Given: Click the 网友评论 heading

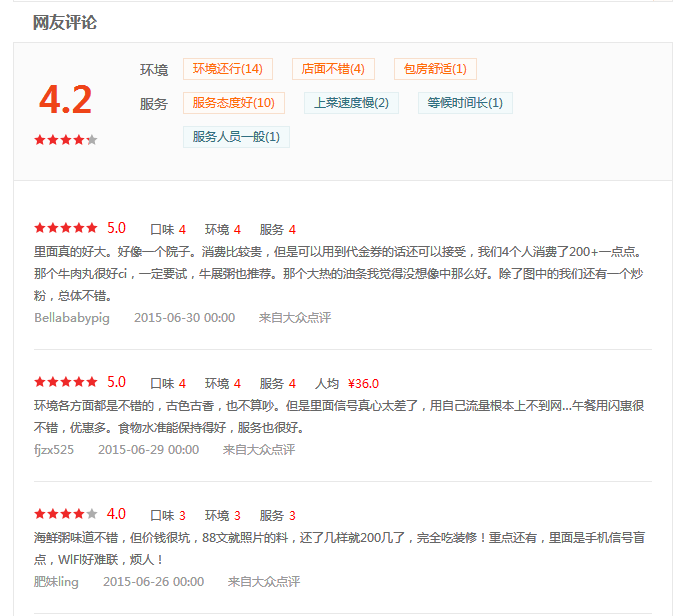Looking at the screenshot, I should 65,22.
